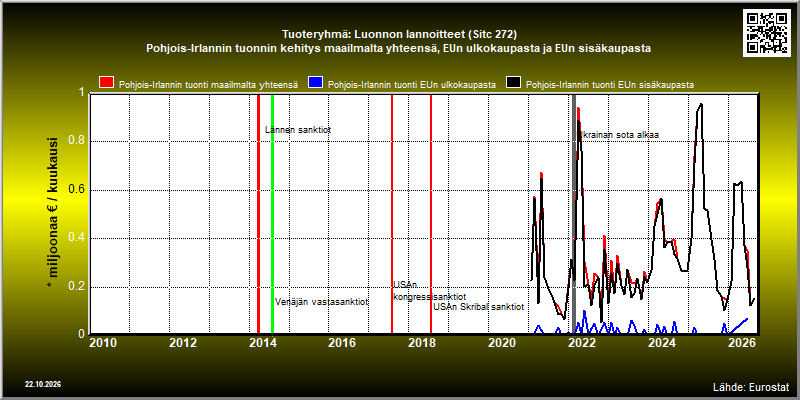Image resolution: width=800 pixels, height=400 pixels.
Task: Click the x-axis label 2026
Action: tap(741, 343)
